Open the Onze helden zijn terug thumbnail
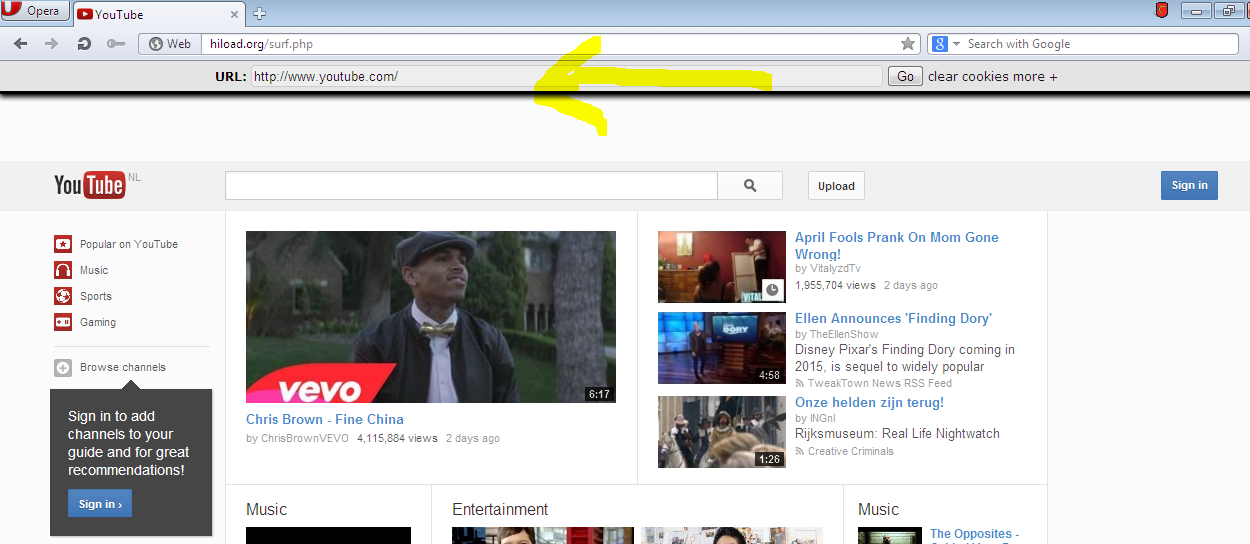The width and height of the screenshot is (1250, 544). 722,432
